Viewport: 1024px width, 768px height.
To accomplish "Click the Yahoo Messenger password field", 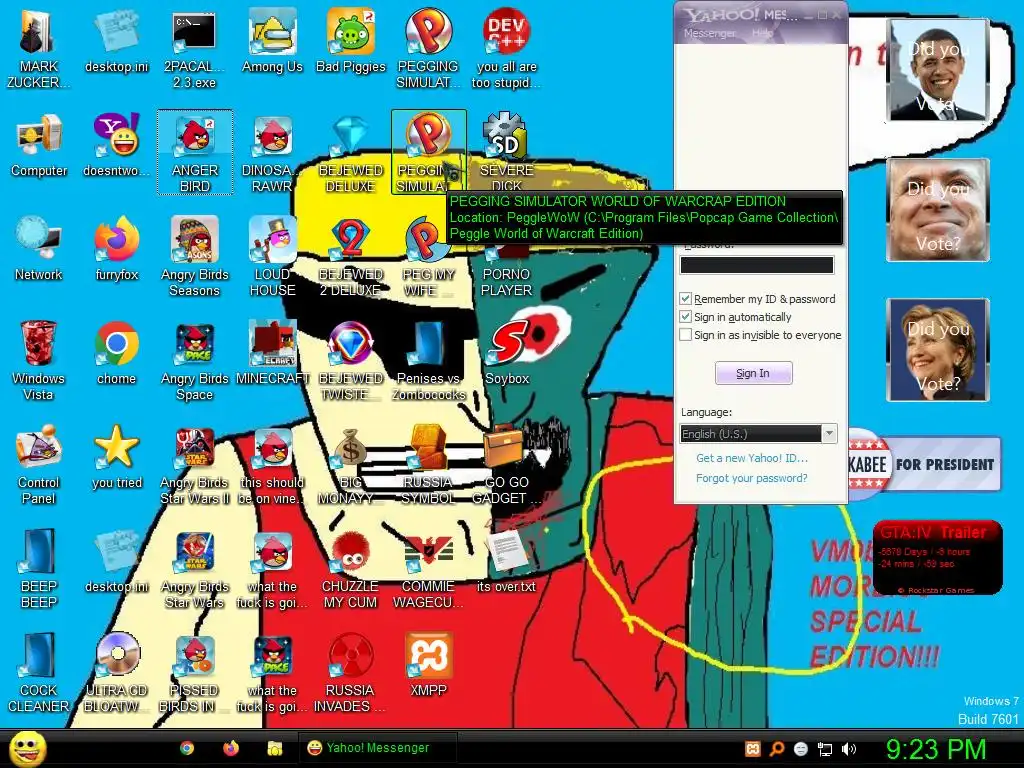I will (757, 264).
